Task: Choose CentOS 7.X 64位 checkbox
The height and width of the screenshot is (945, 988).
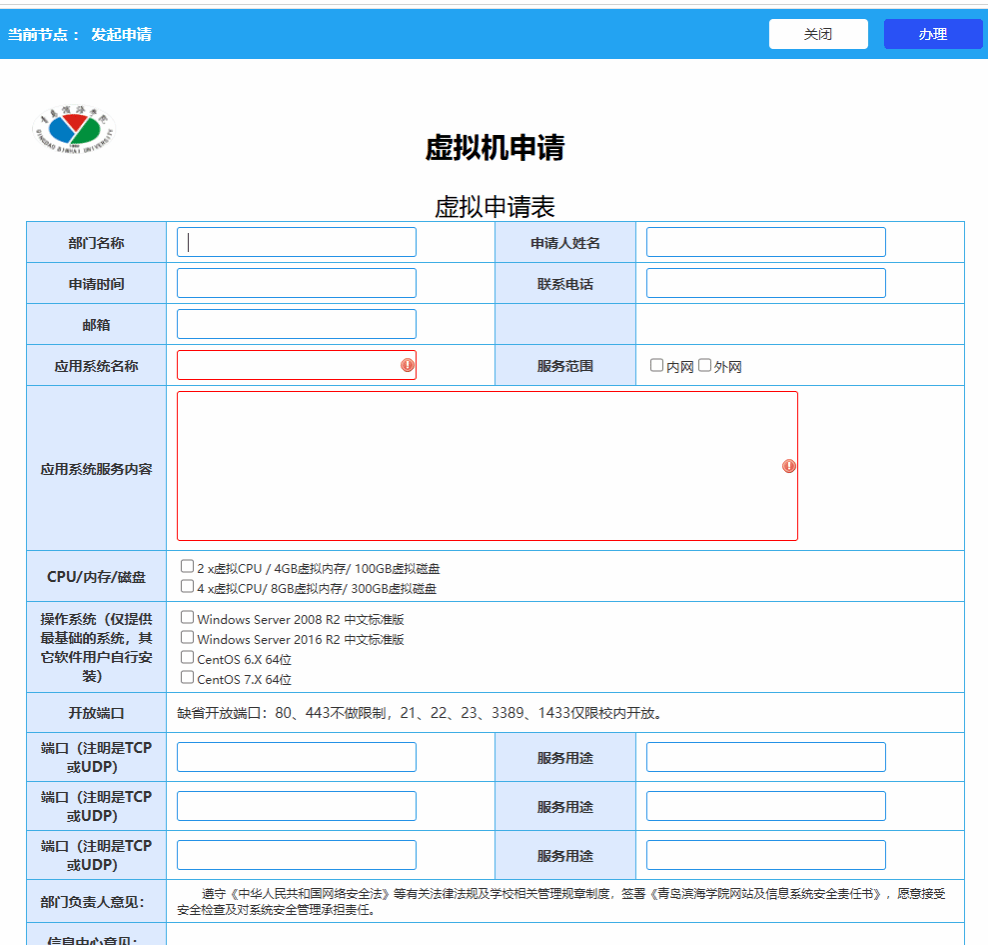Action: 187,677
